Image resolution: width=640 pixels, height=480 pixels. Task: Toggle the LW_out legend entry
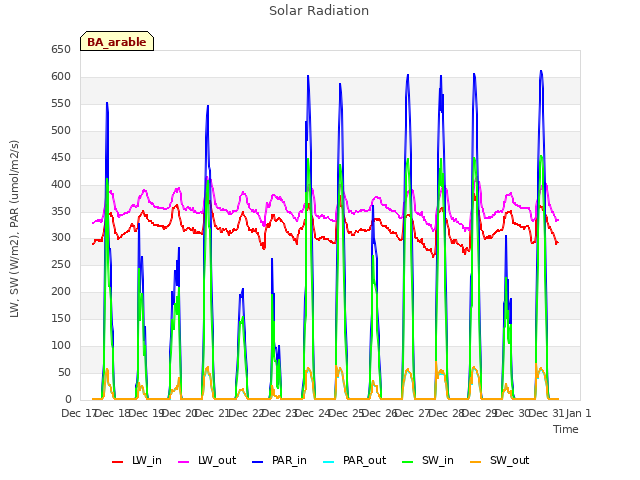click(x=207, y=461)
